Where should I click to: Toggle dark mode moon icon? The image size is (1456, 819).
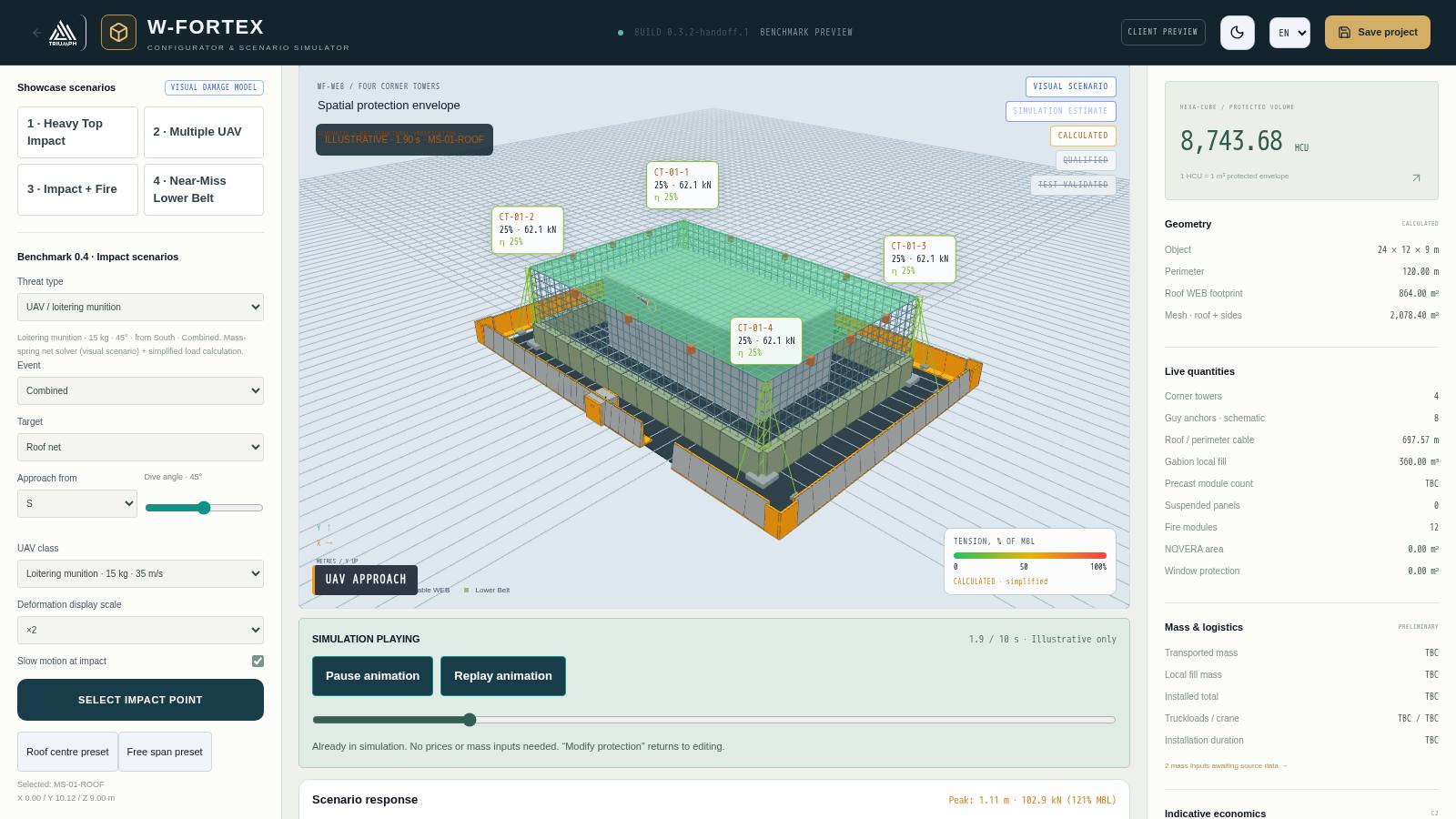(1237, 33)
